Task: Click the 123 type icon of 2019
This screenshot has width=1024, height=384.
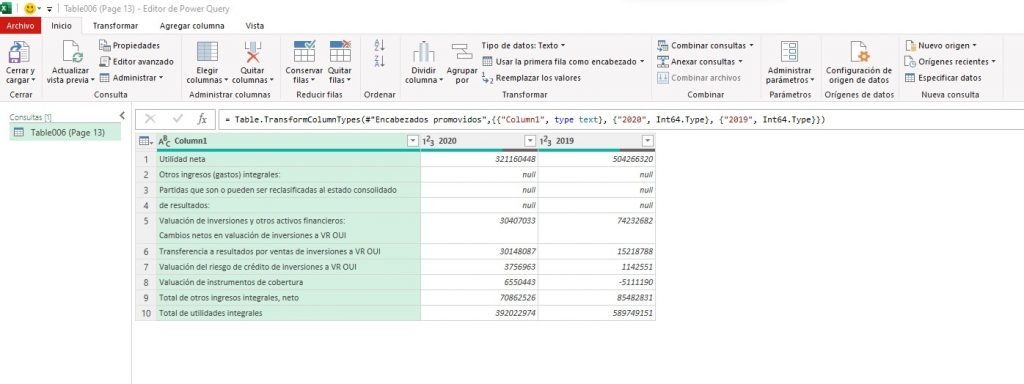Action: (547, 140)
